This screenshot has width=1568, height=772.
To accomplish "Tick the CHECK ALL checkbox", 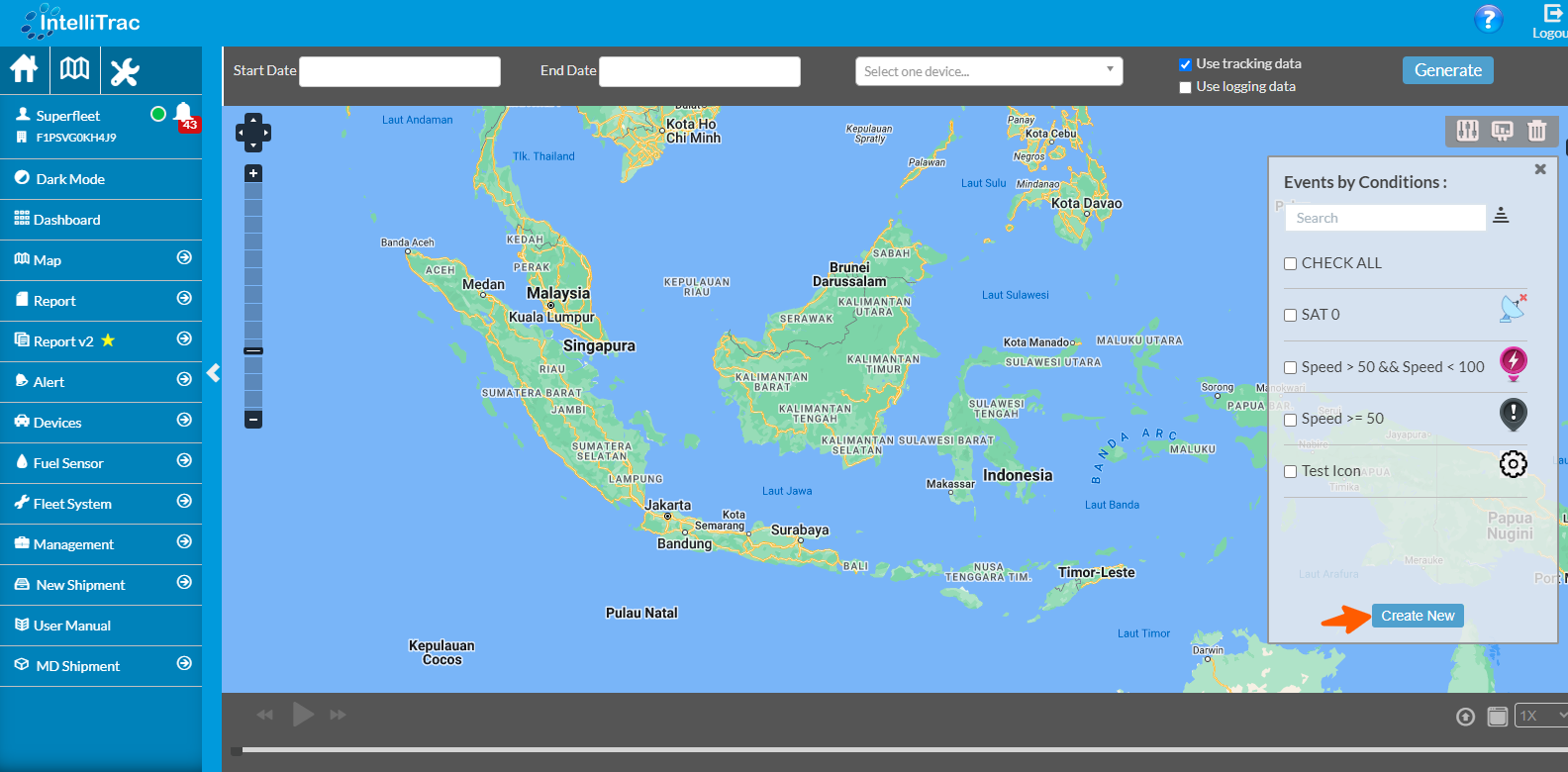I will click(1291, 263).
